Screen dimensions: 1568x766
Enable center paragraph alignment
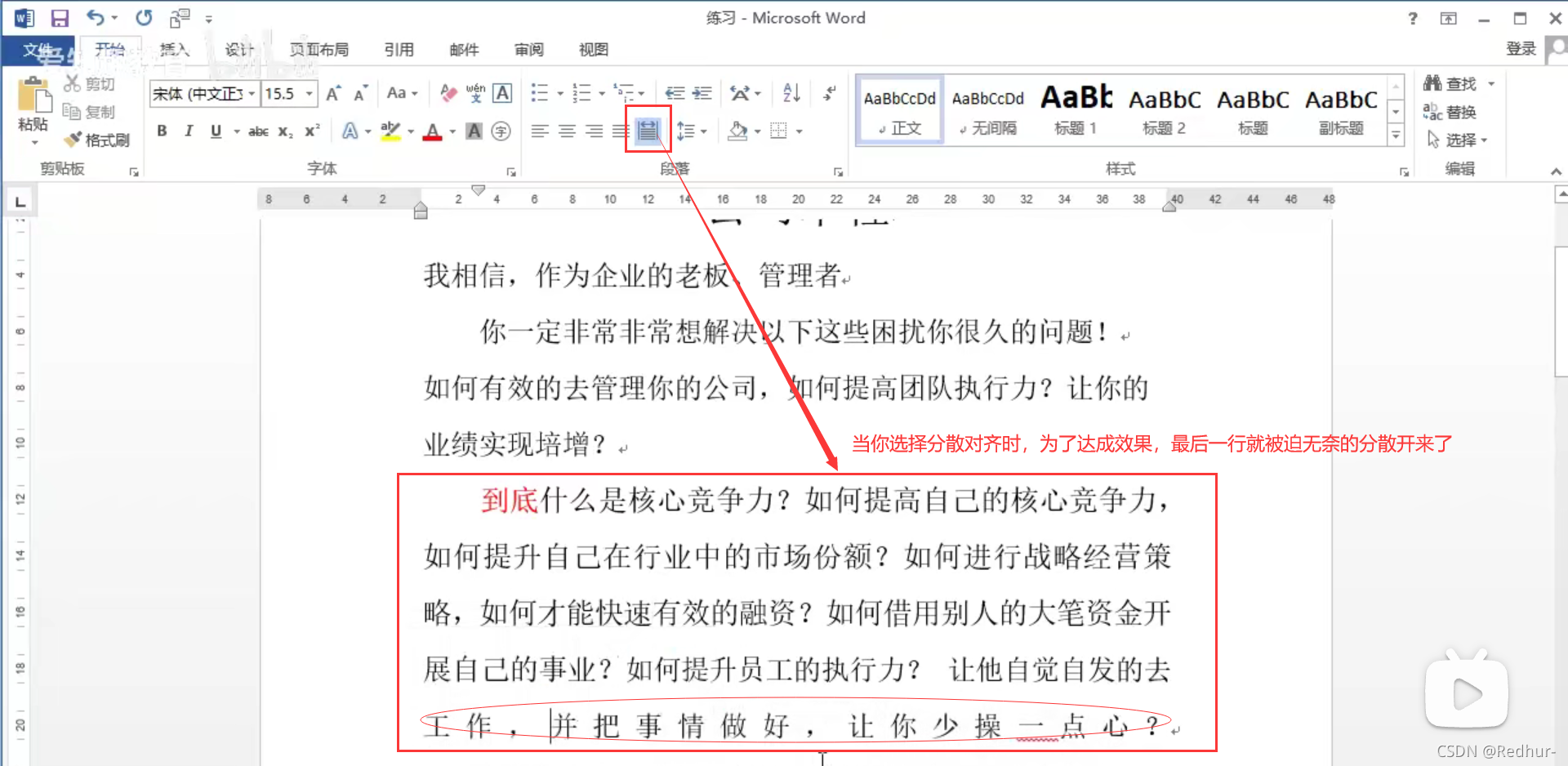pyautogui.click(x=567, y=131)
